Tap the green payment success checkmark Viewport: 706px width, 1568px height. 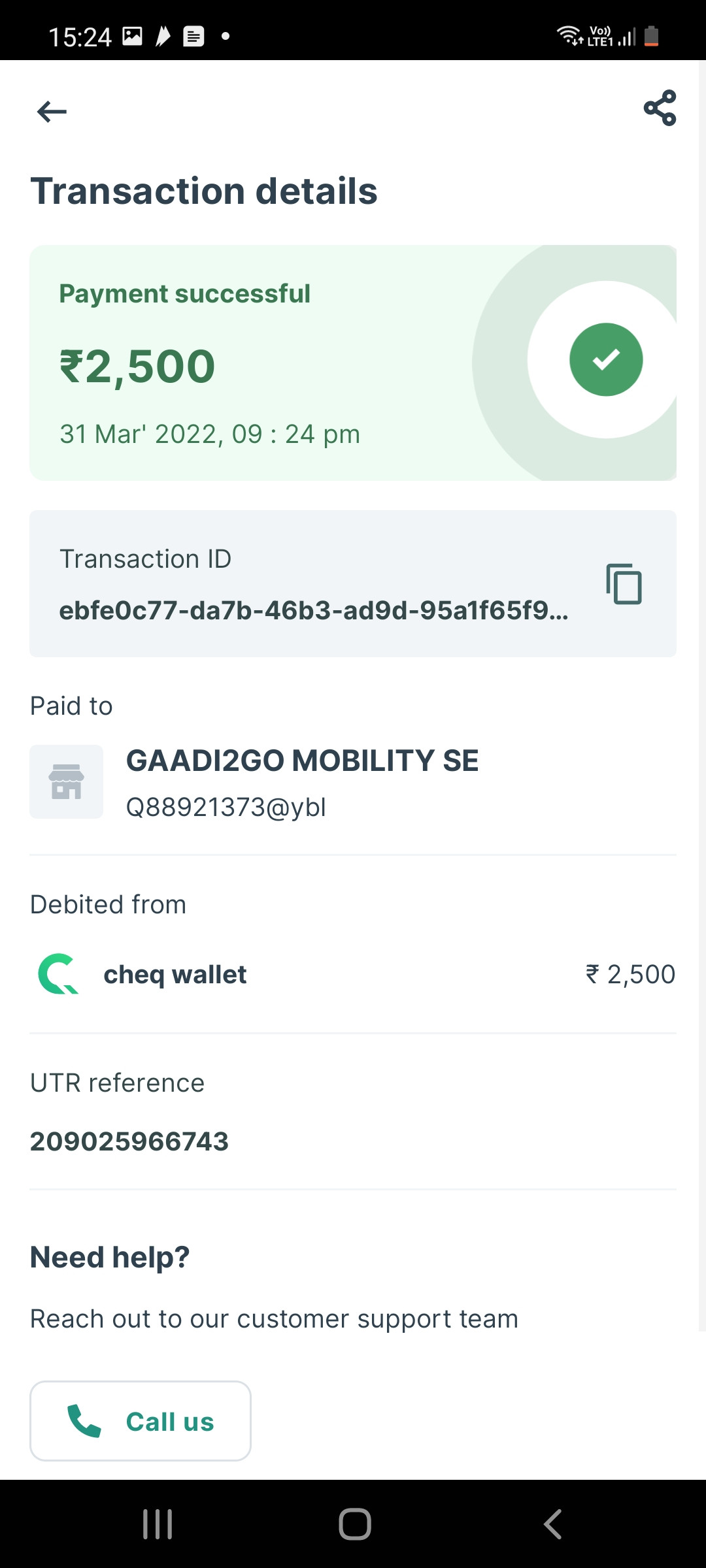(x=606, y=359)
